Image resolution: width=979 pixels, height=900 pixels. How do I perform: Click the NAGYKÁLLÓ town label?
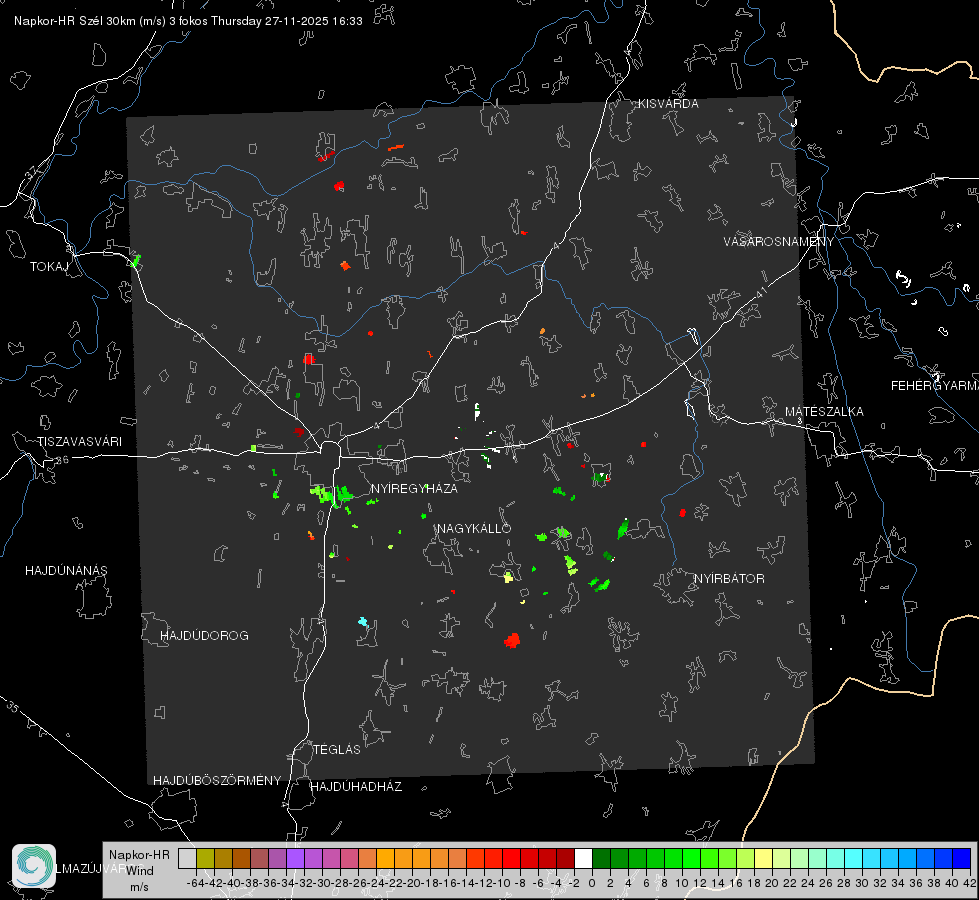474,528
